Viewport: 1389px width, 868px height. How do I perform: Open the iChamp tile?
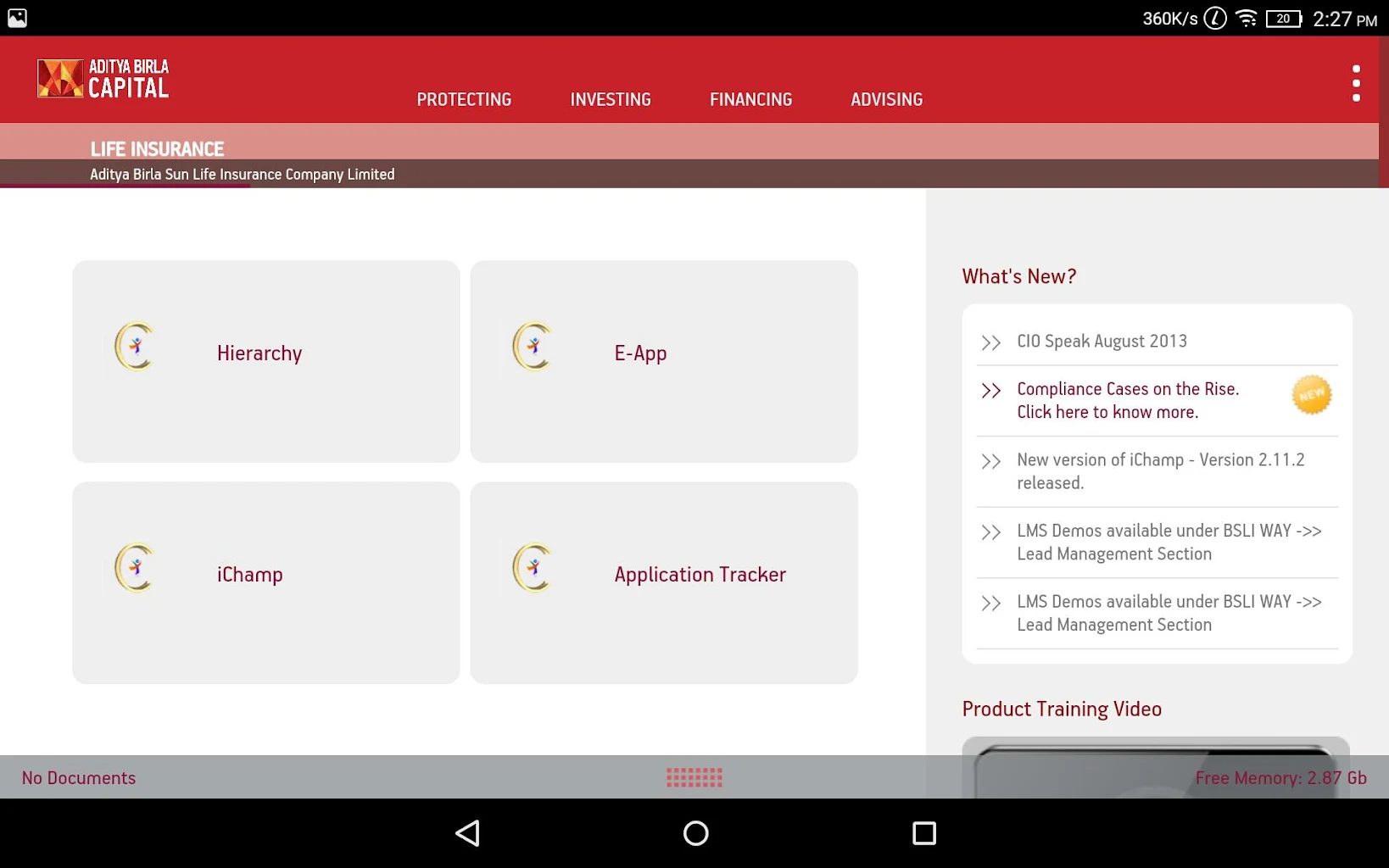(x=266, y=583)
